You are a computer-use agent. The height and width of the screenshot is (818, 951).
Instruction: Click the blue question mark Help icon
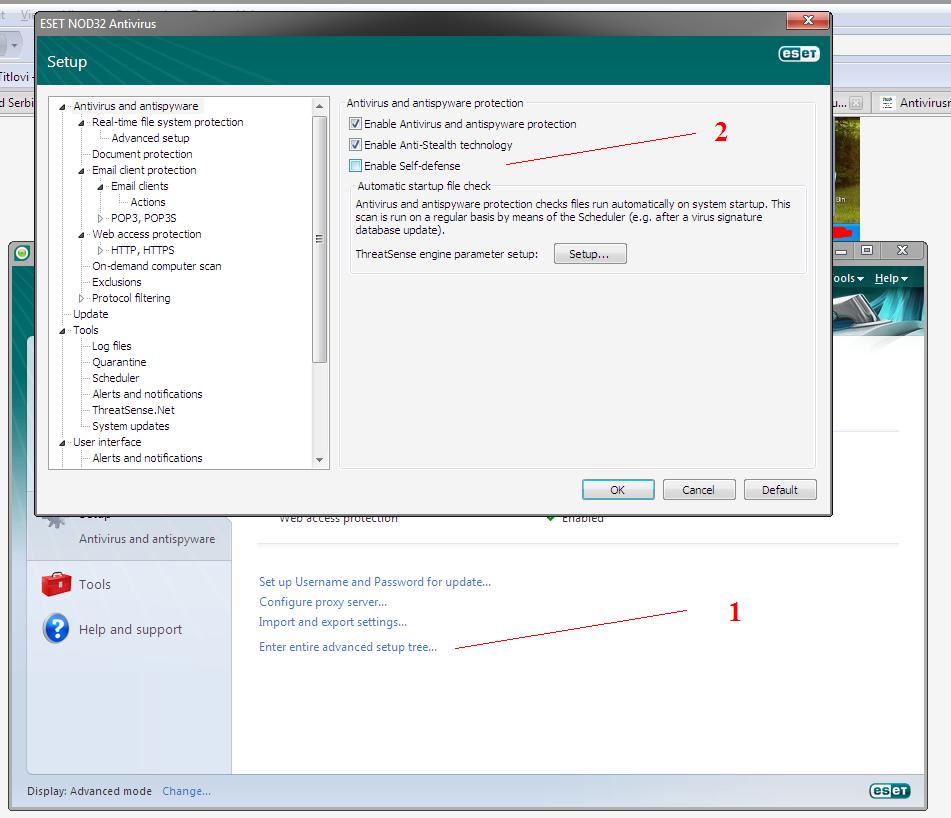[56, 628]
